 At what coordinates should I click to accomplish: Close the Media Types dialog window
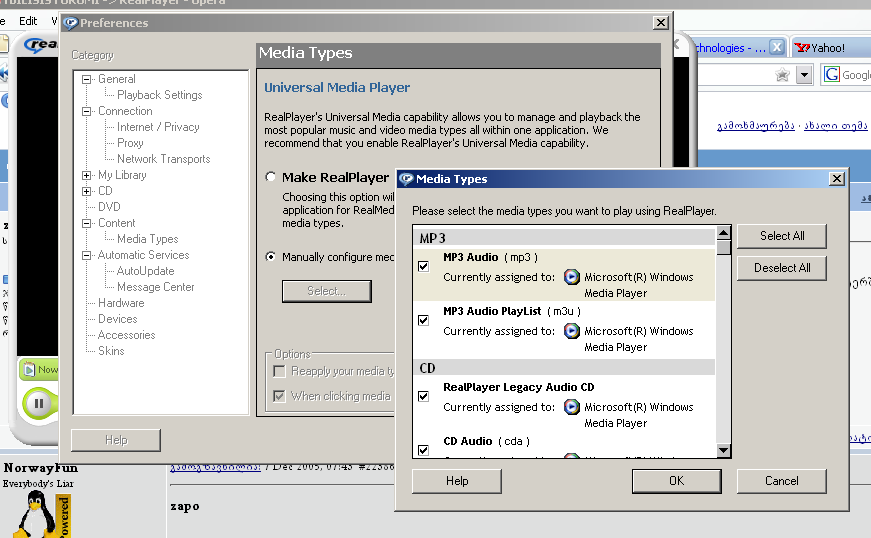click(x=837, y=179)
